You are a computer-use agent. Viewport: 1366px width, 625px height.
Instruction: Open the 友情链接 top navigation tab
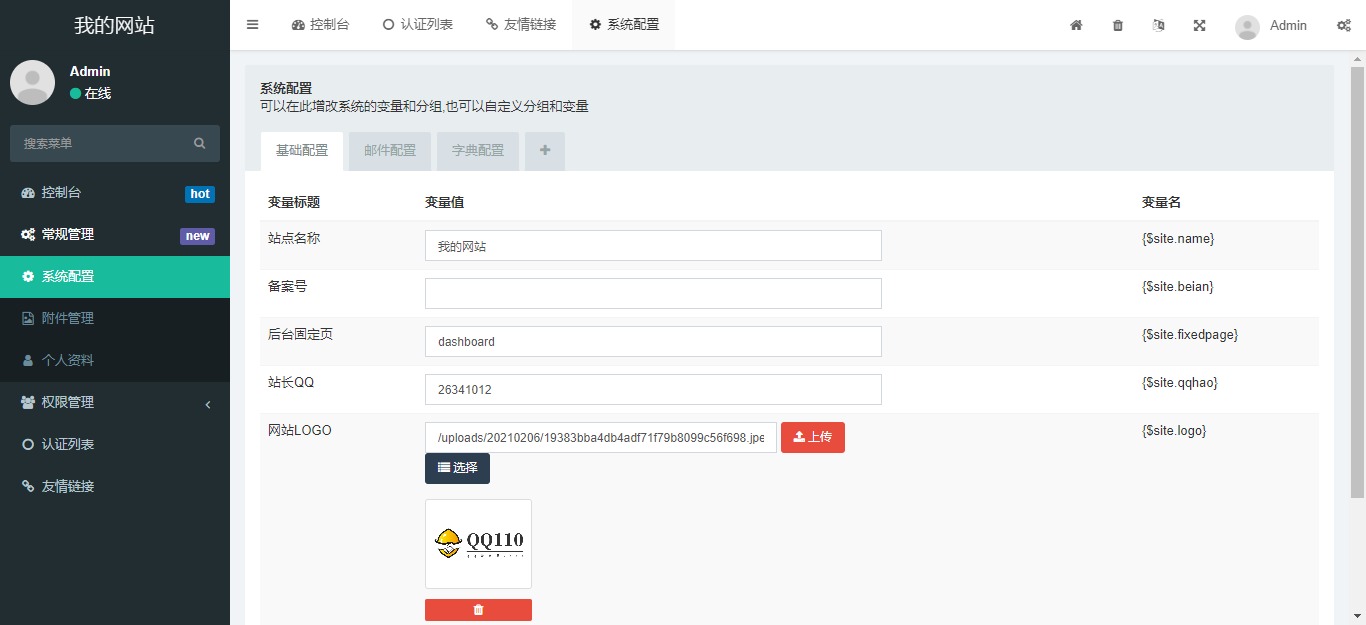coord(521,25)
